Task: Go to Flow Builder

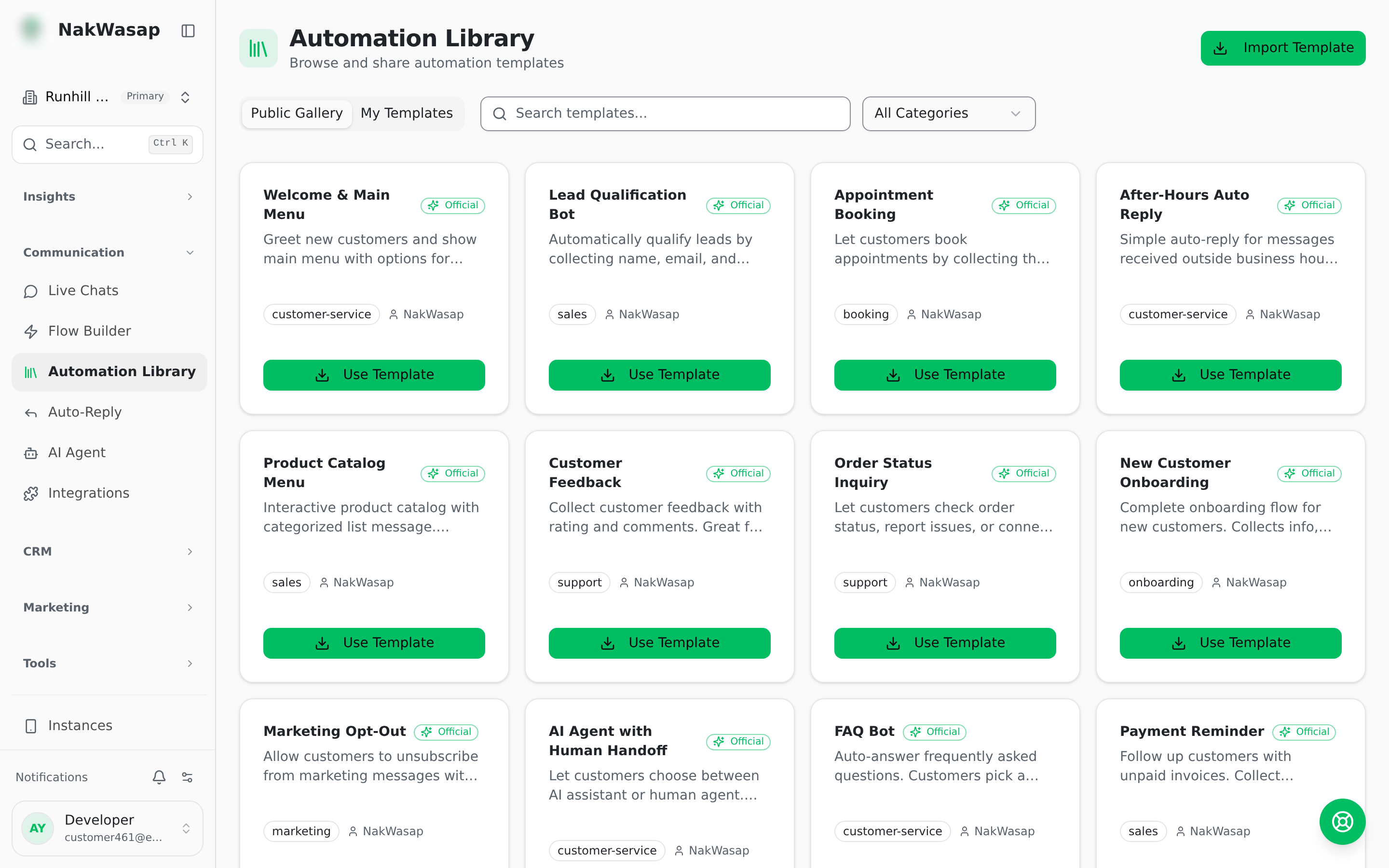Action: coord(109,331)
